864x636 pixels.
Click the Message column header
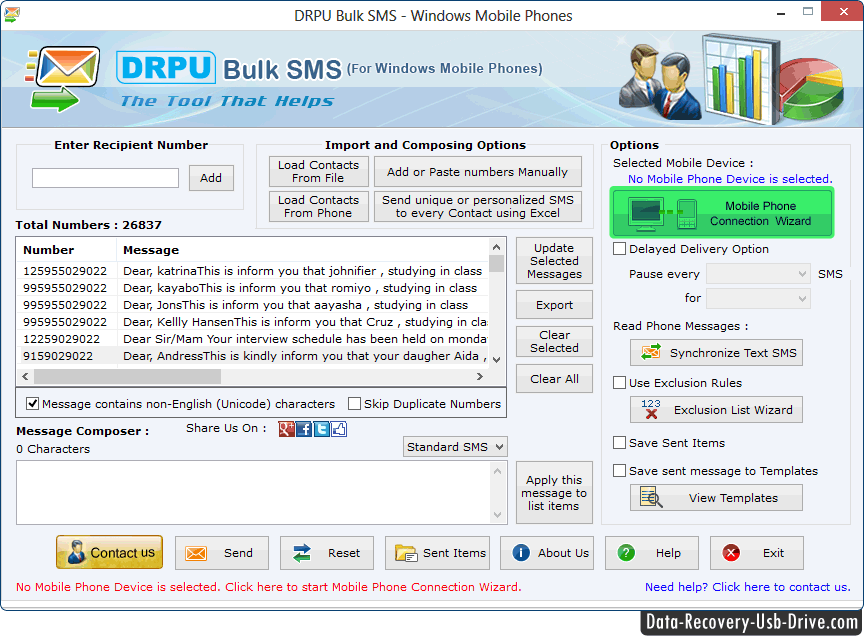click(303, 250)
